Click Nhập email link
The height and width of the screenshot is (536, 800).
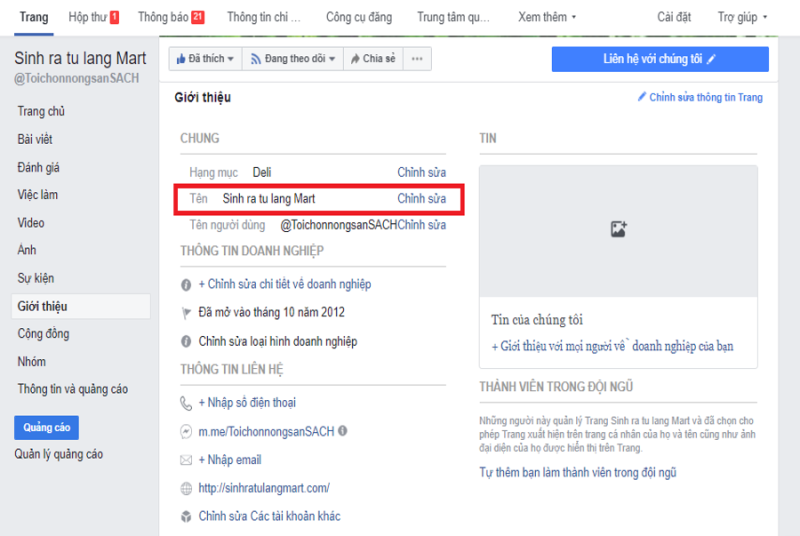230,460
